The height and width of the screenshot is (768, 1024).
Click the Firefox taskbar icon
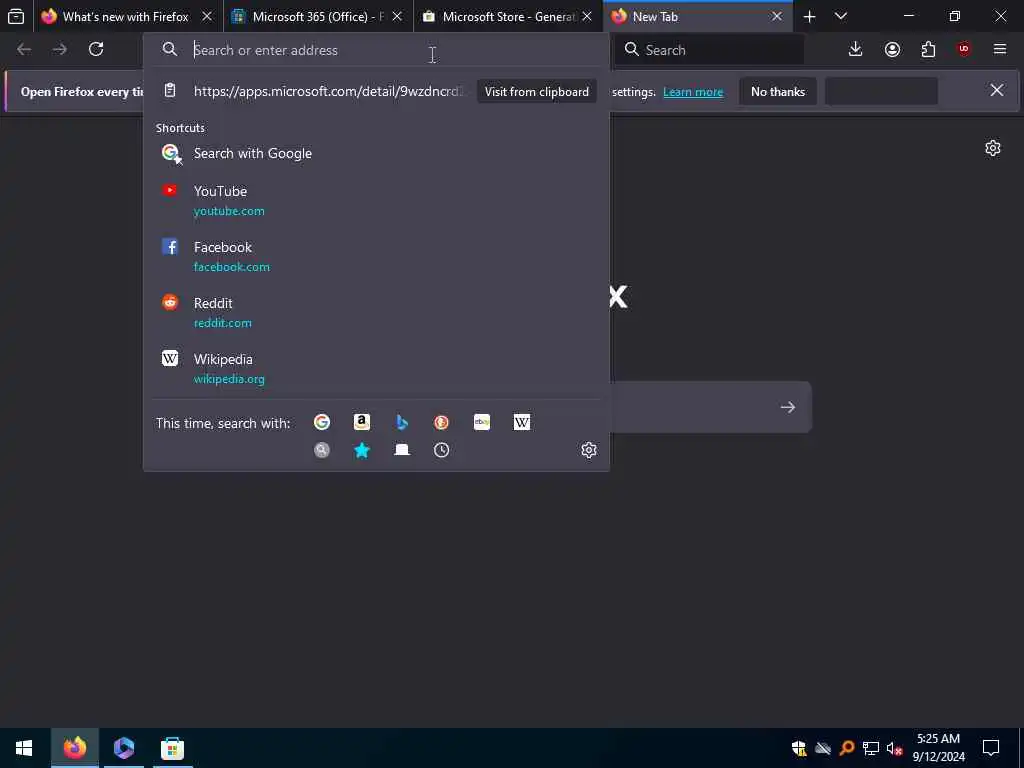[74, 748]
